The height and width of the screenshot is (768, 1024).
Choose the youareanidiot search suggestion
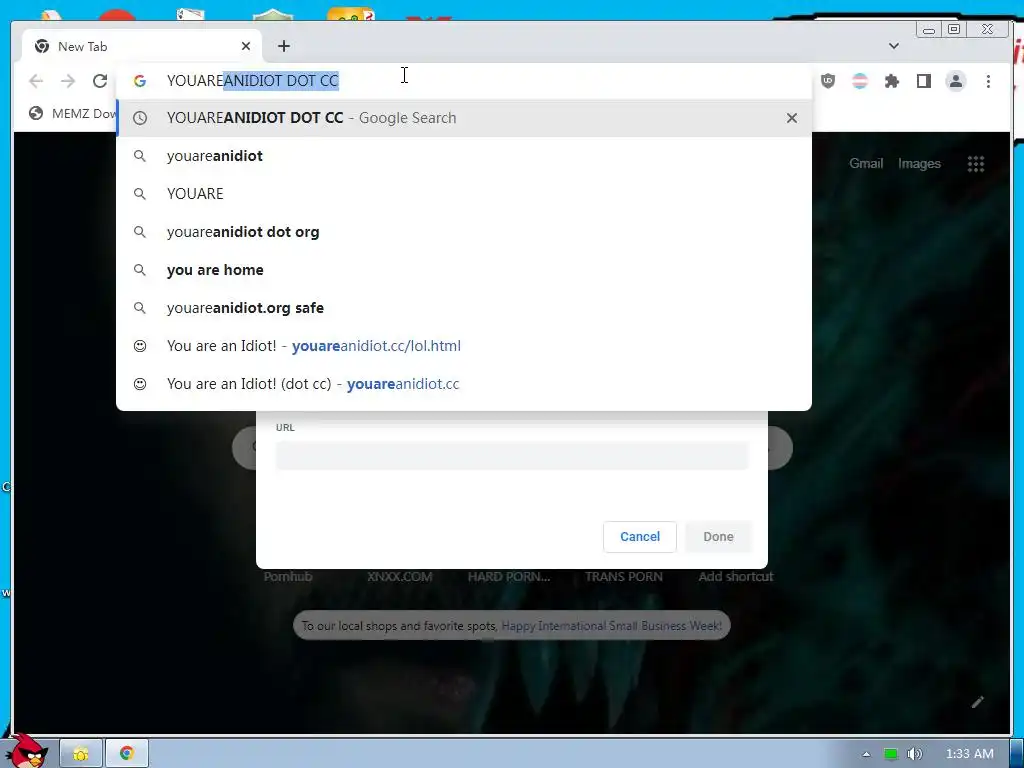[464, 156]
